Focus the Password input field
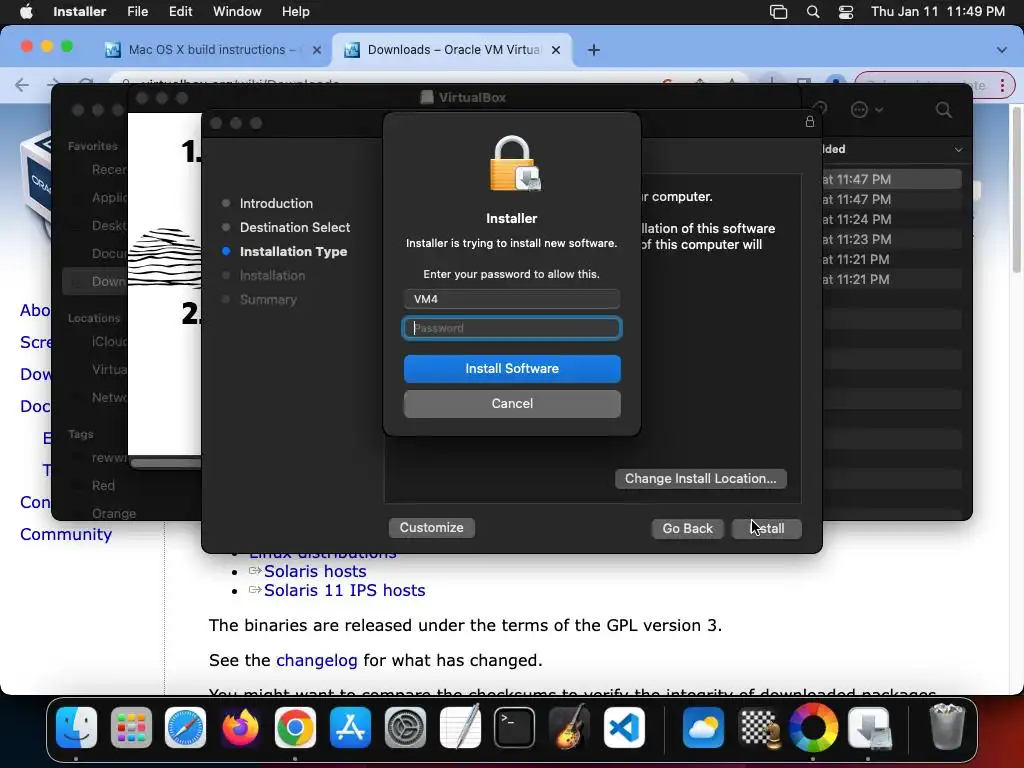The height and width of the screenshot is (768, 1024). click(x=512, y=328)
